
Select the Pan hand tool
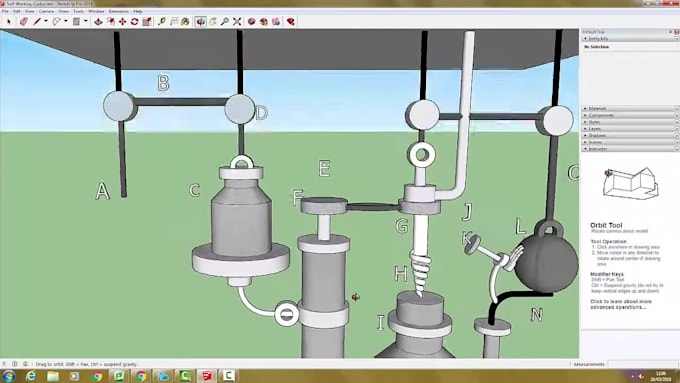212,21
